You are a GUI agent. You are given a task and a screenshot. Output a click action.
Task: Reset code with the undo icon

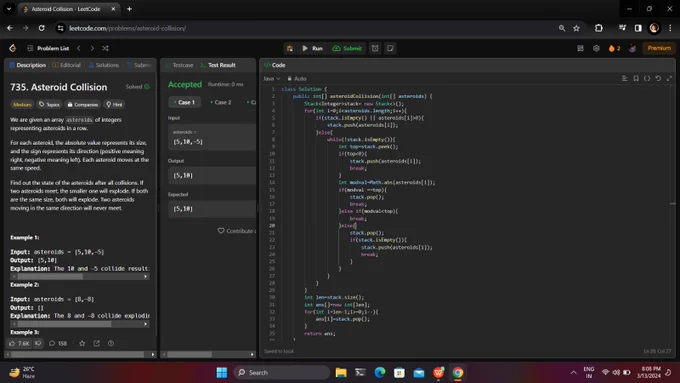click(658, 79)
